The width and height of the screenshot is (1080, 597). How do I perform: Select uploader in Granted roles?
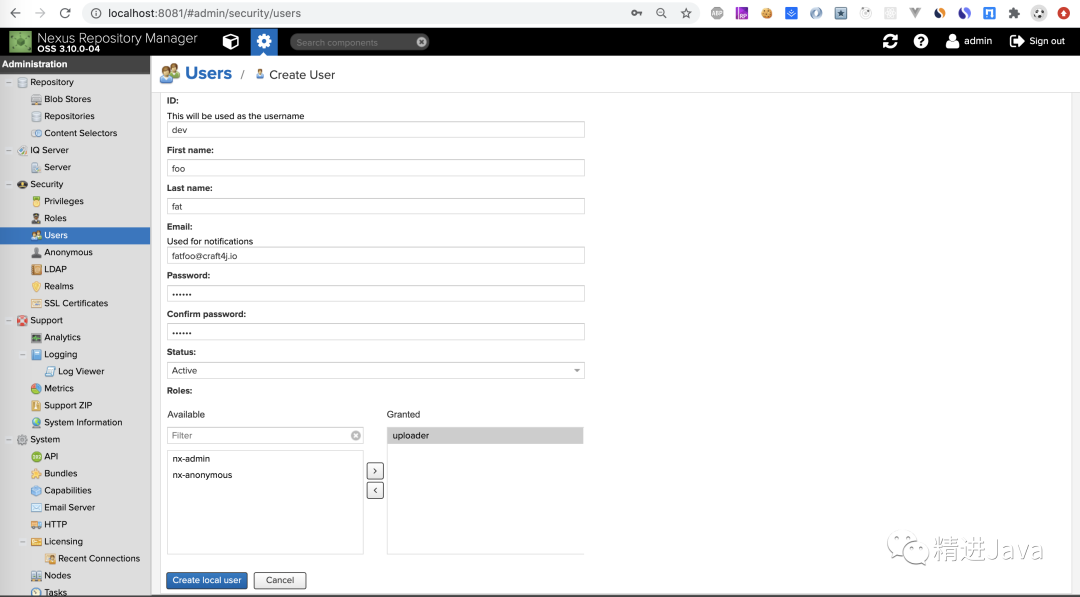point(485,435)
